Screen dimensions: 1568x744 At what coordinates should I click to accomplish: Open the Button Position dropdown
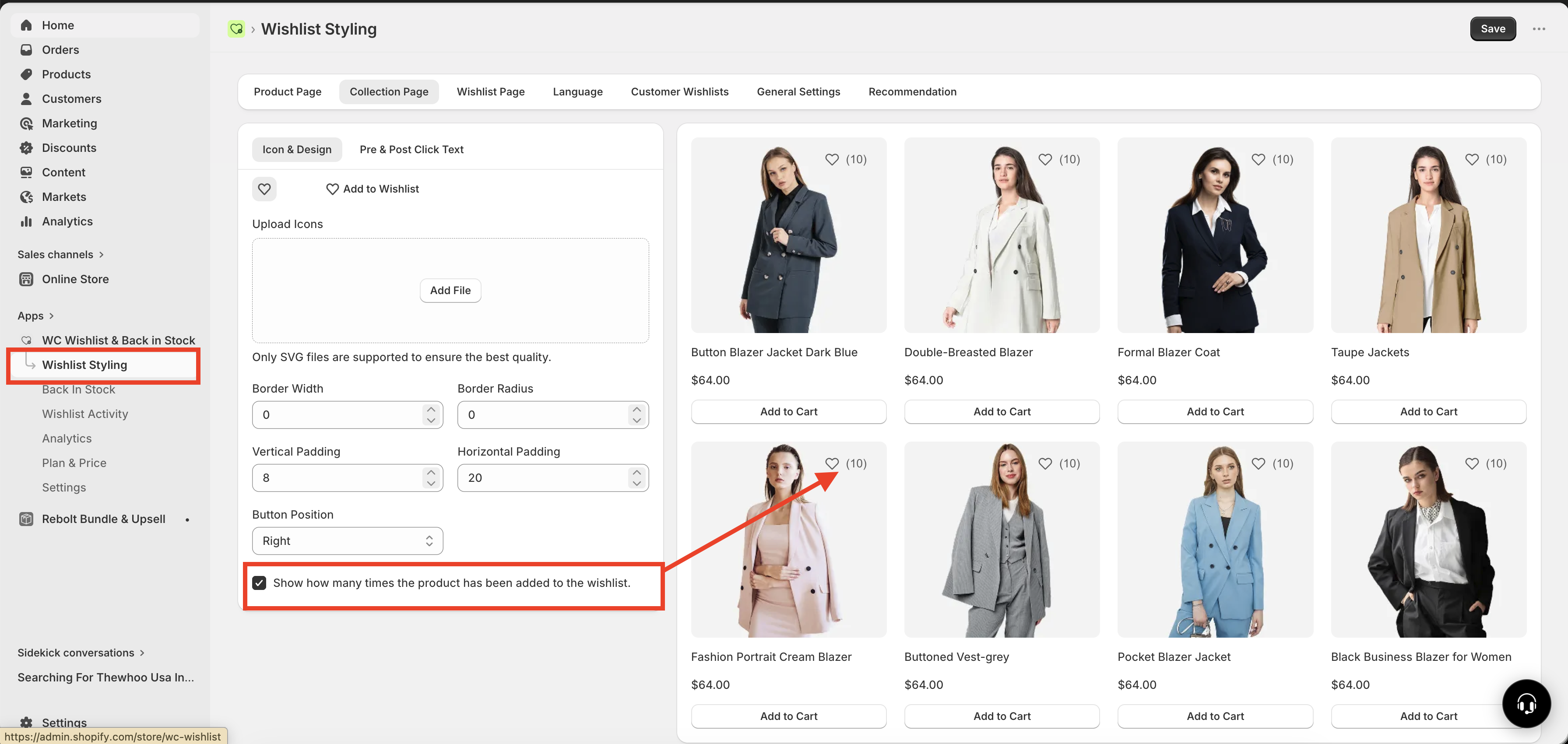pyautogui.click(x=348, y=541)
